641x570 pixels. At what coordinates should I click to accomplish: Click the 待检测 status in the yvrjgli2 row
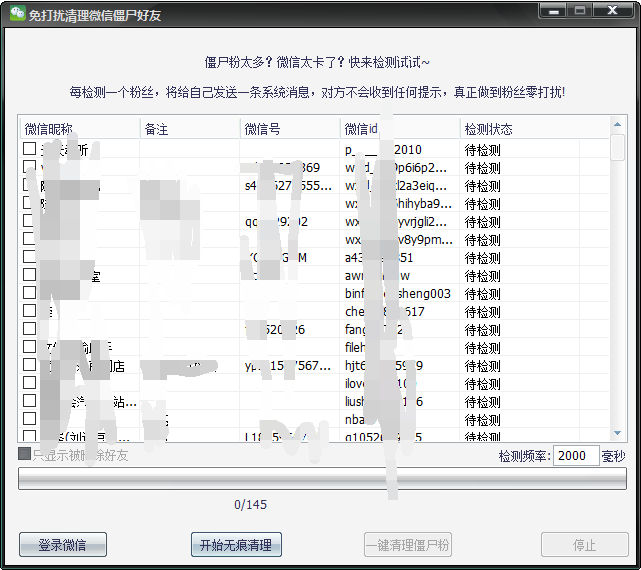pos(482,222)
